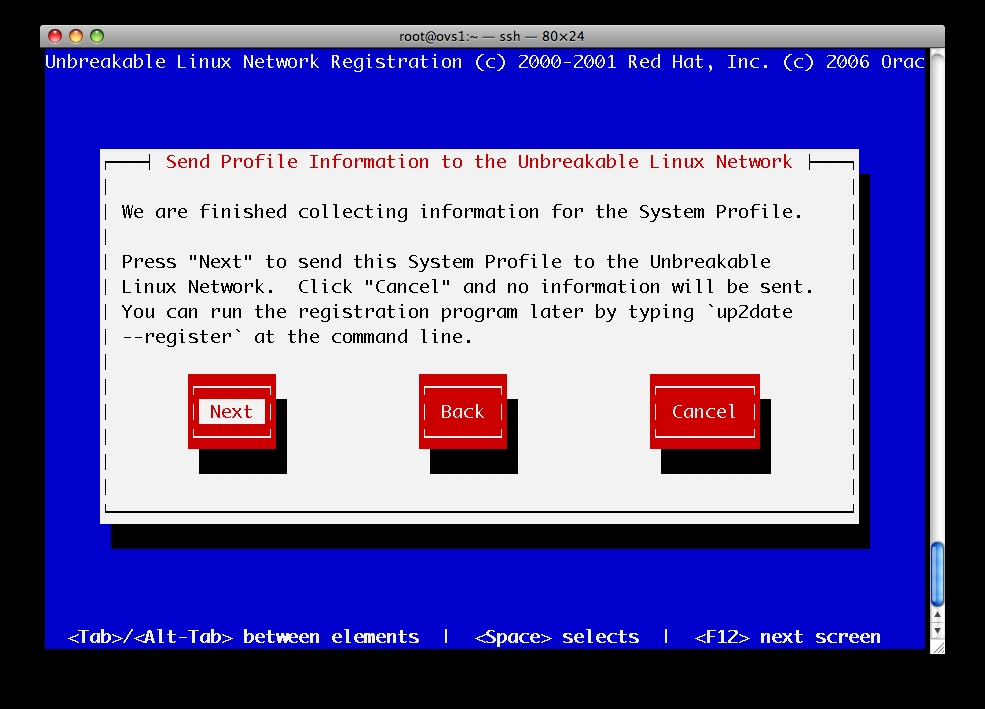Minimize the terminal with the yellow button
The image size is (985, 709).
[76, 36]
